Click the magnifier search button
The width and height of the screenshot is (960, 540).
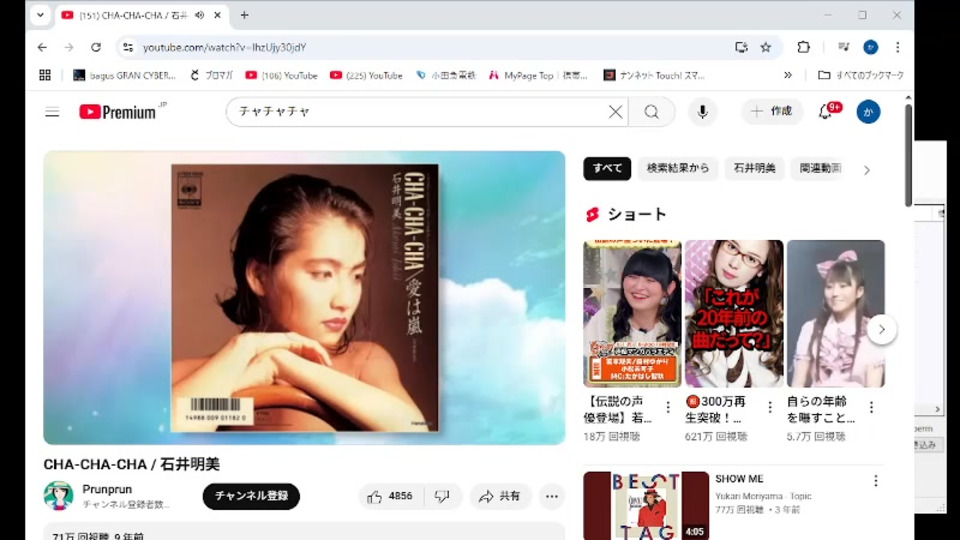(x=651, y=112)
